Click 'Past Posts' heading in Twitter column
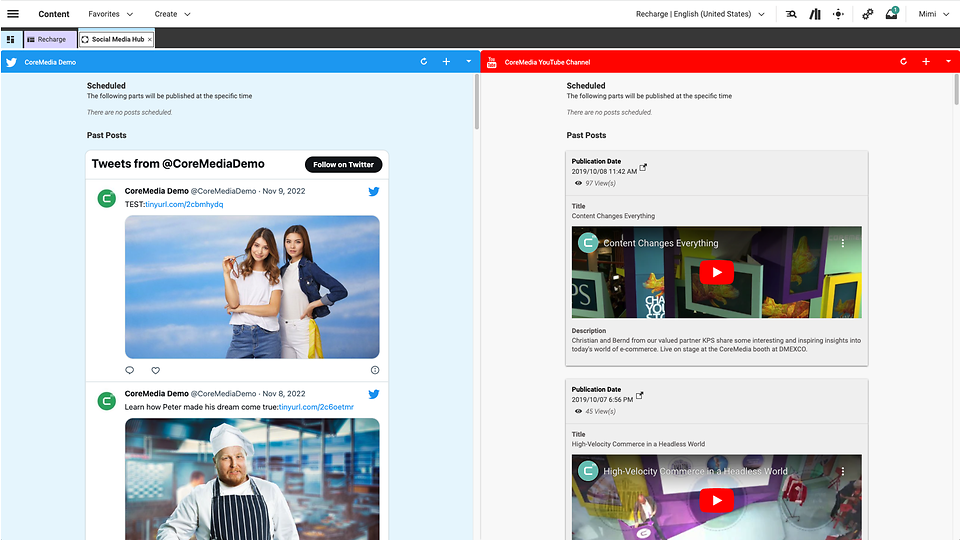Viewport: 960px width, 540px height. pos(107,135)
